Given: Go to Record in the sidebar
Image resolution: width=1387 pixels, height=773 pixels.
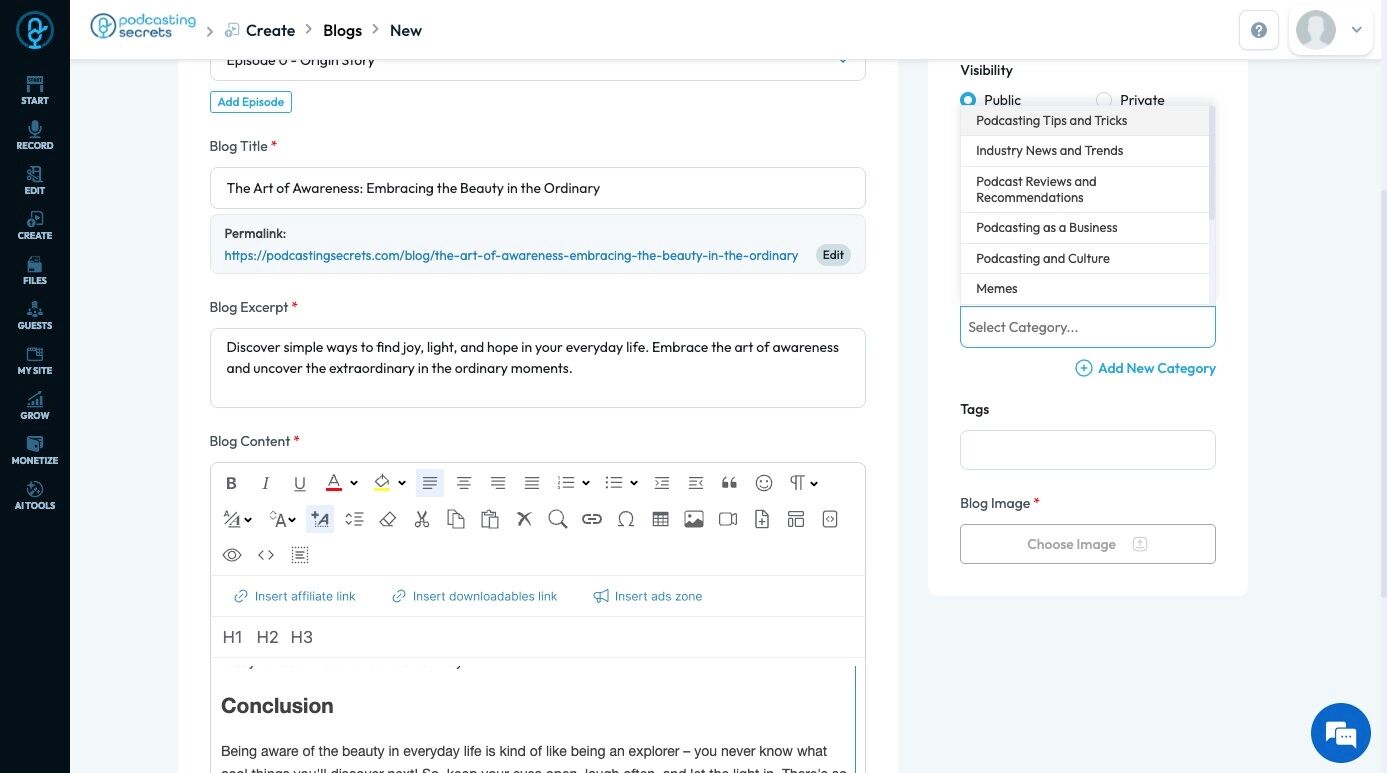Looking at the screenshot, I should click(35, 136).
